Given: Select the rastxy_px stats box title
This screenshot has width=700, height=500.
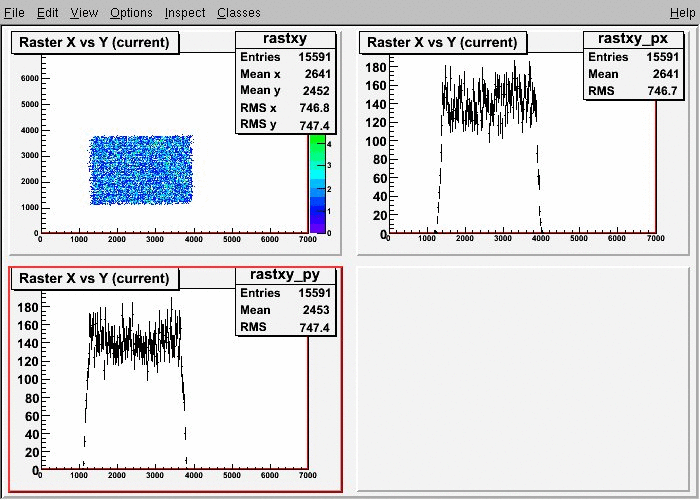Looking at the screenshot, I should click(x=633, y=39).
